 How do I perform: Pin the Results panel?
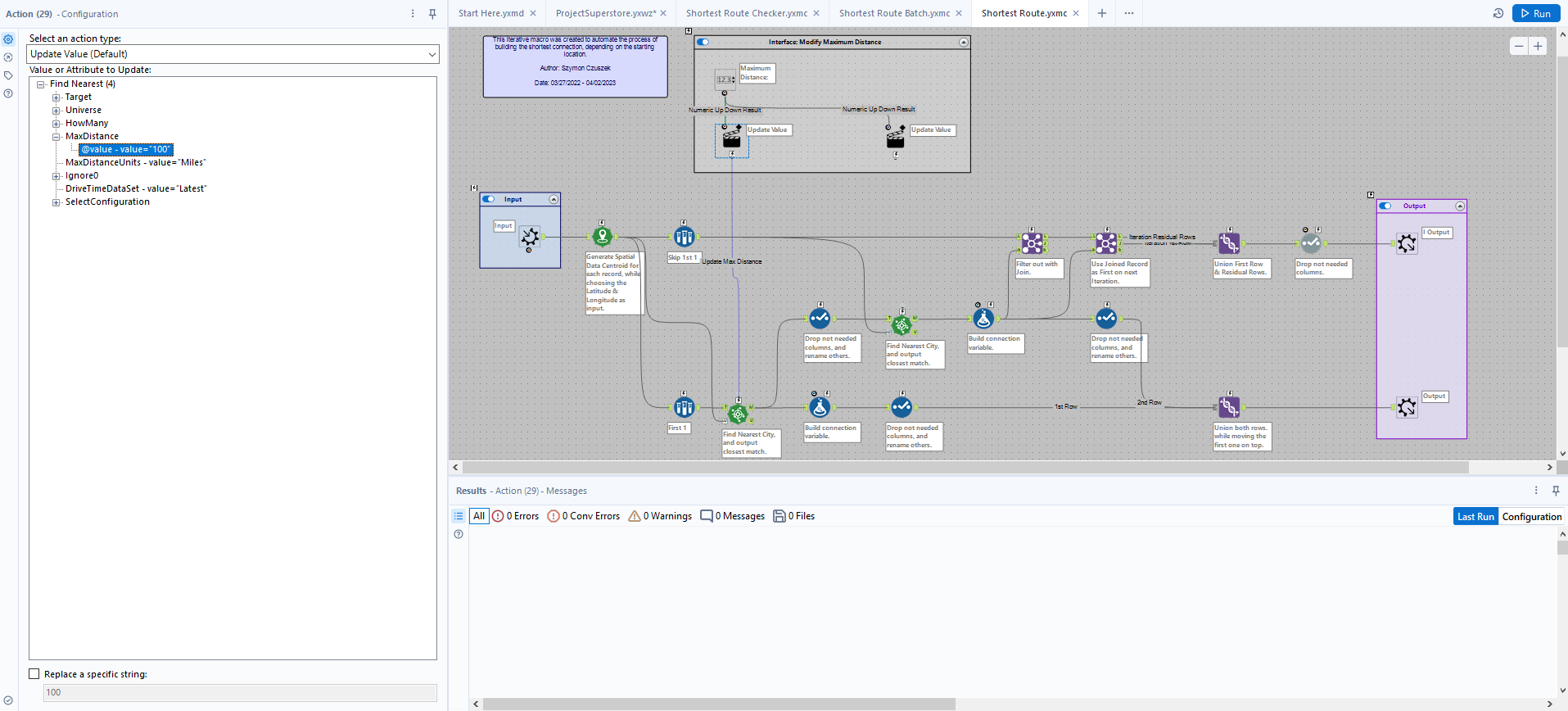click(1556, 491)
